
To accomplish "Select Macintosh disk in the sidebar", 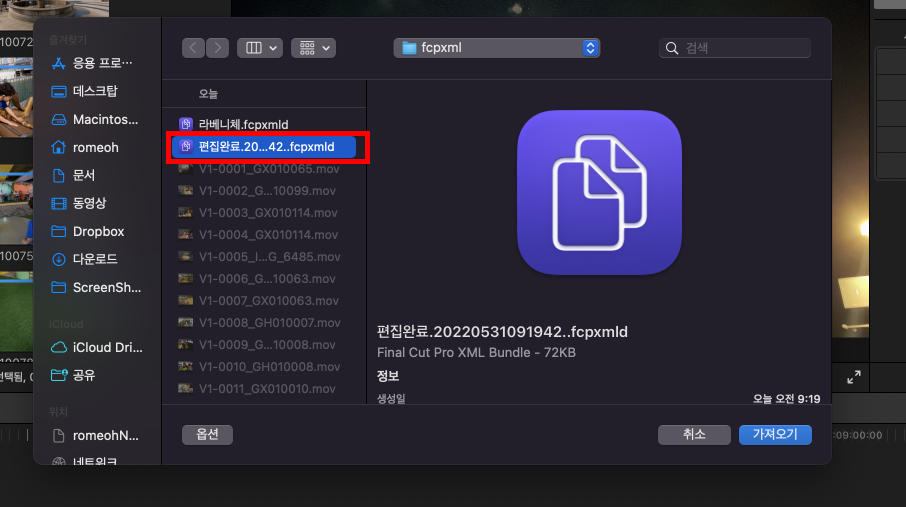I will (95, 120).
